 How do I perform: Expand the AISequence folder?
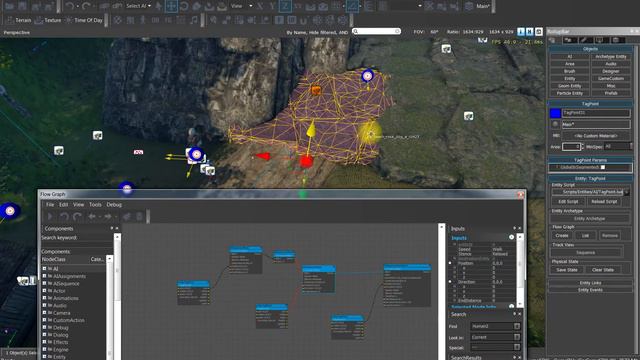(x=44, y=283)
